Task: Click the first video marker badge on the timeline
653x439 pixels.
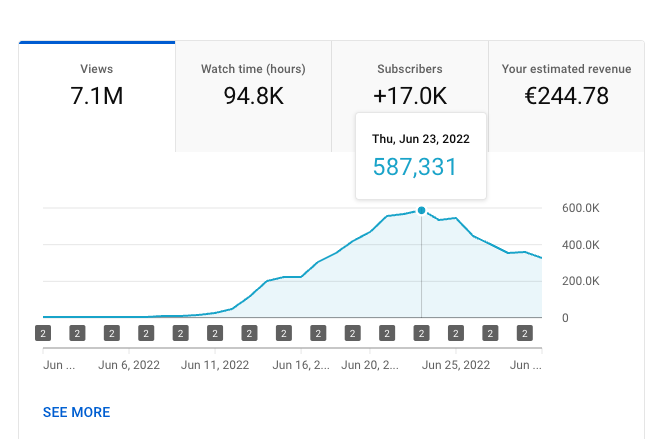Action: 43,333
